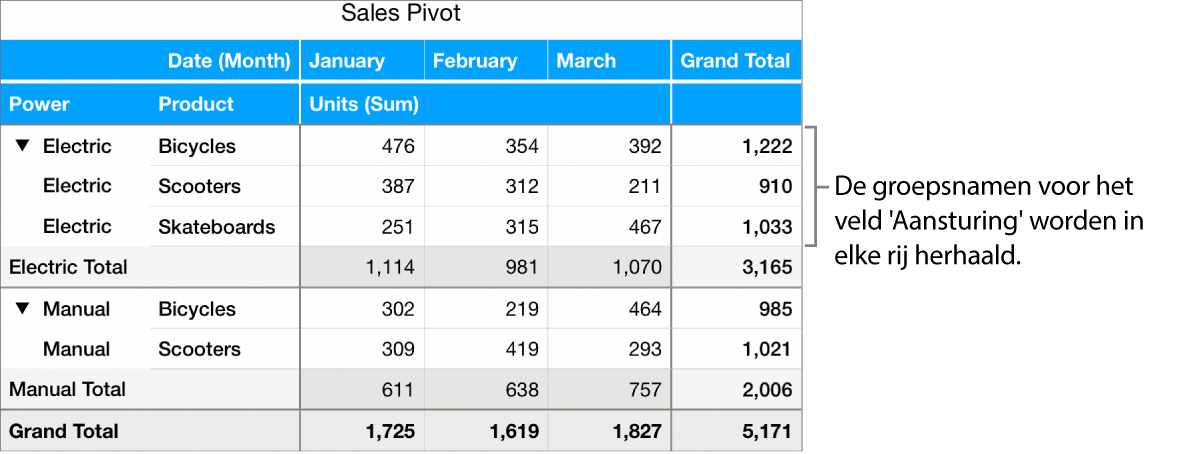
Task: Select the March column header
Action: tap(586, 61)
